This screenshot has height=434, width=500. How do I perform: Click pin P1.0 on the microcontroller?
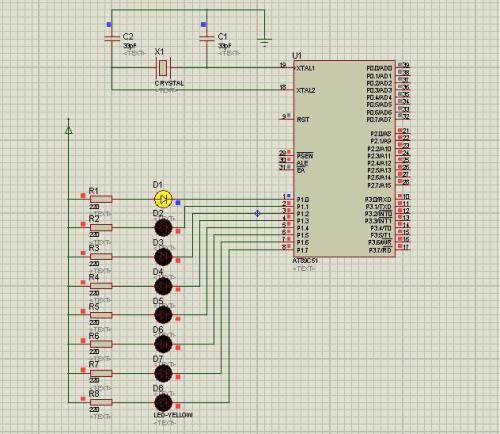pyautogui.click(x=287, y=199)
